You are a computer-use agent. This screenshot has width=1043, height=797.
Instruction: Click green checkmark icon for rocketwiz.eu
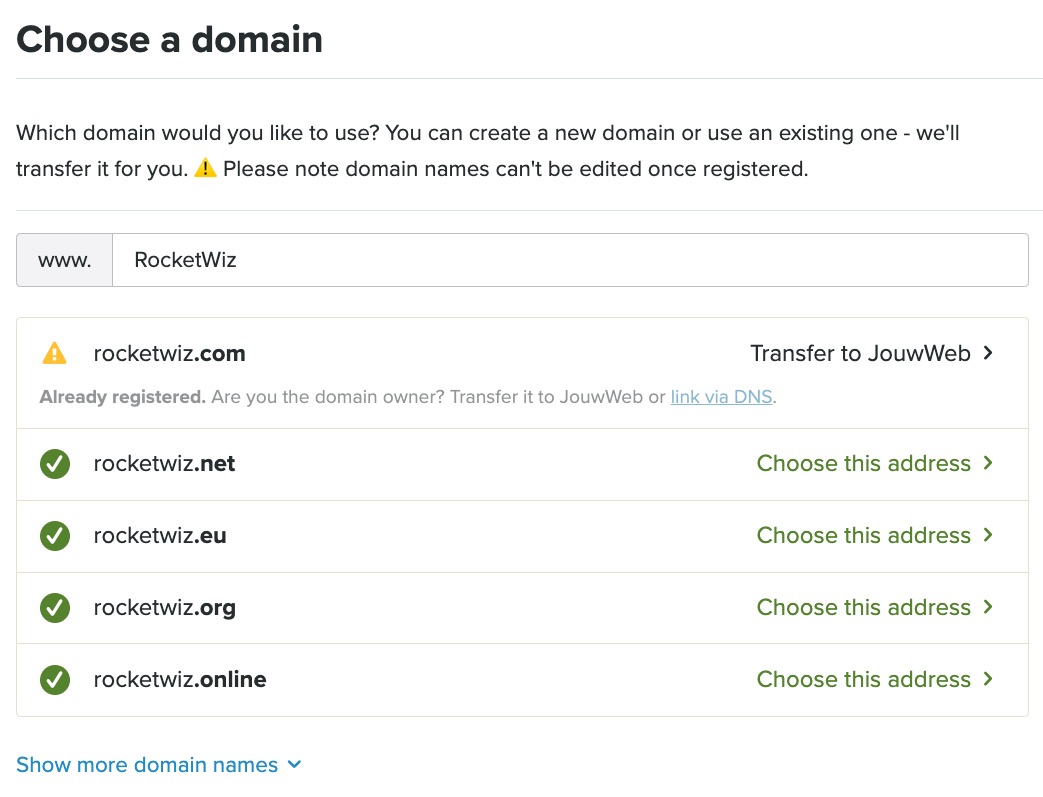[54, 536]
